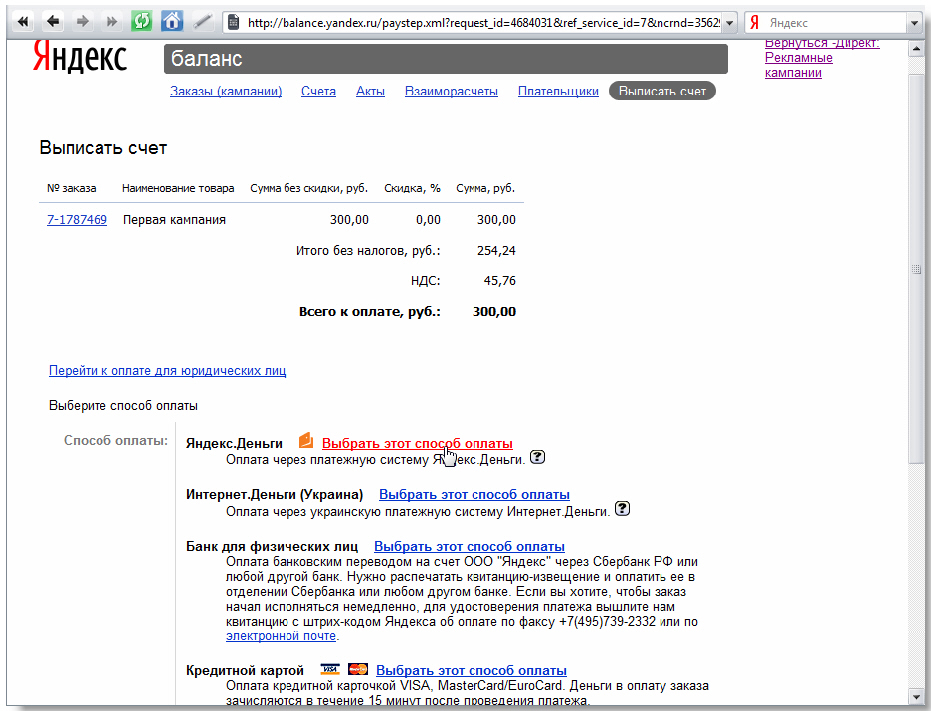Open the address bar history dropdown
Viewport: 931px width, 711px height.
pos(730,23)
